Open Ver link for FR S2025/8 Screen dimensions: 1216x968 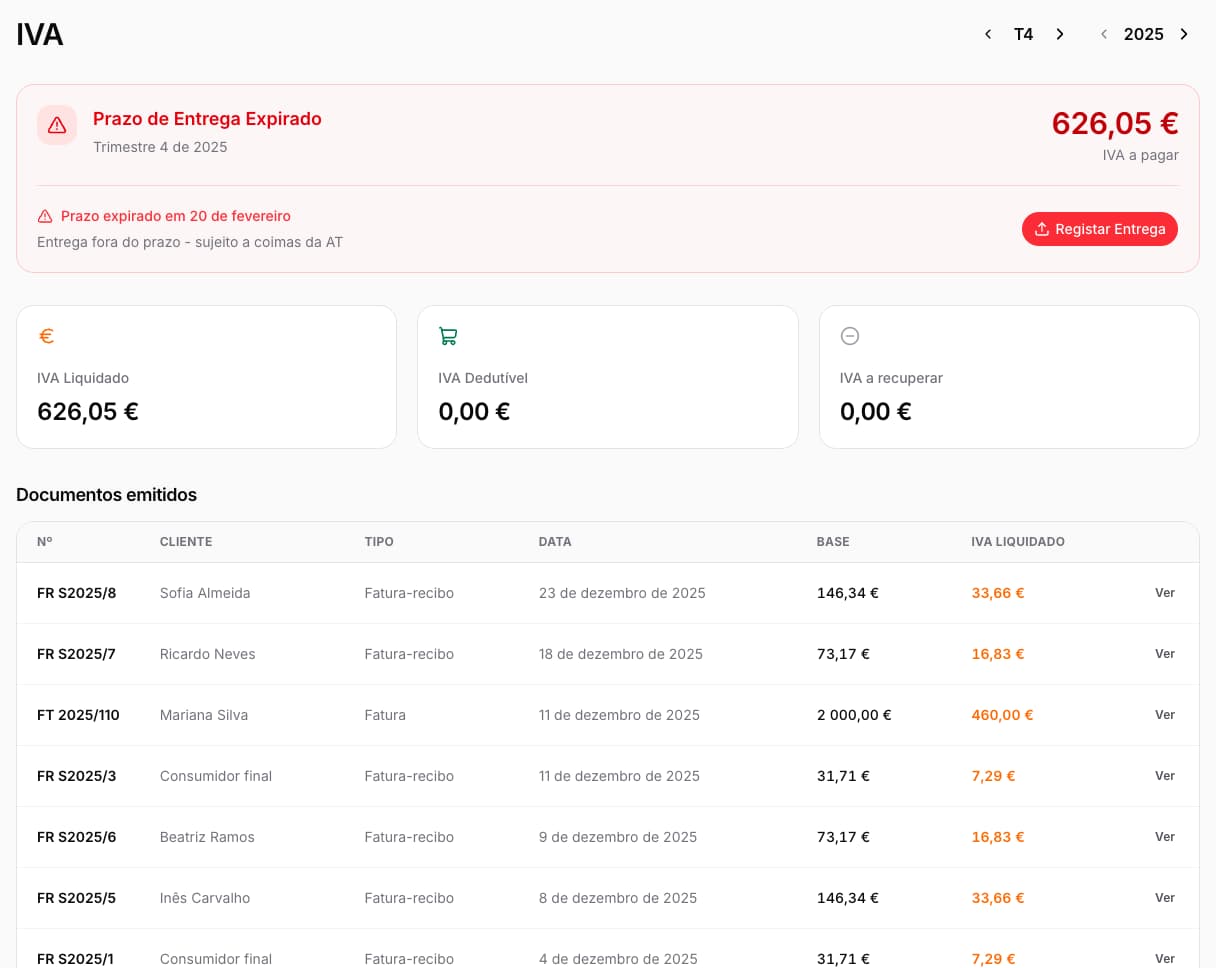point(1165,593)
